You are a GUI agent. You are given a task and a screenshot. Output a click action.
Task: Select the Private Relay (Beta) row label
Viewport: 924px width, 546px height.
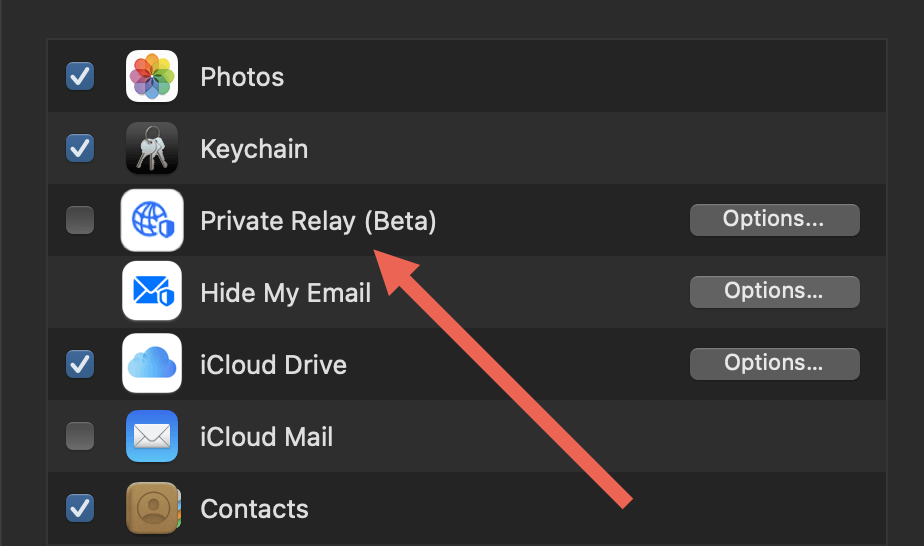(x=318, y=221)
